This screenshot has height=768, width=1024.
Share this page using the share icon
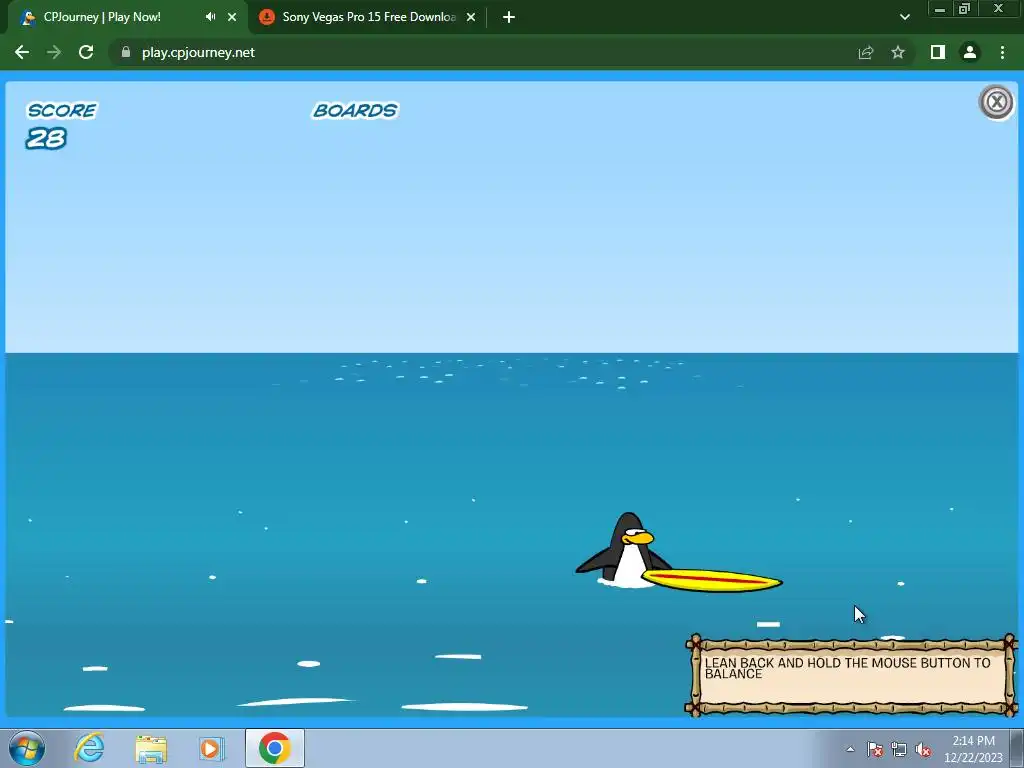click(x=866, y=52)
